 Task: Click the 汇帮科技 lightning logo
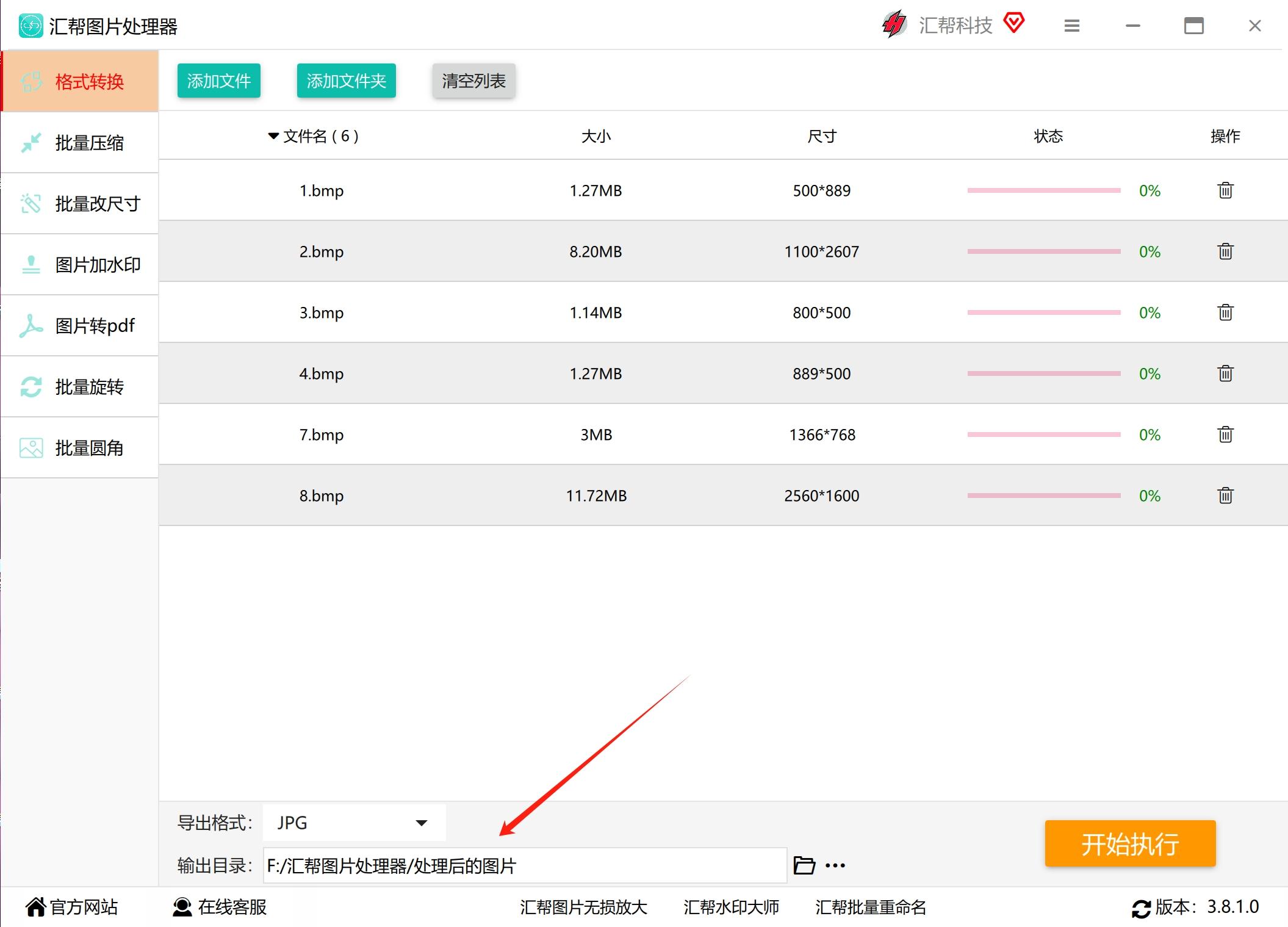click(x=893, y=24)
